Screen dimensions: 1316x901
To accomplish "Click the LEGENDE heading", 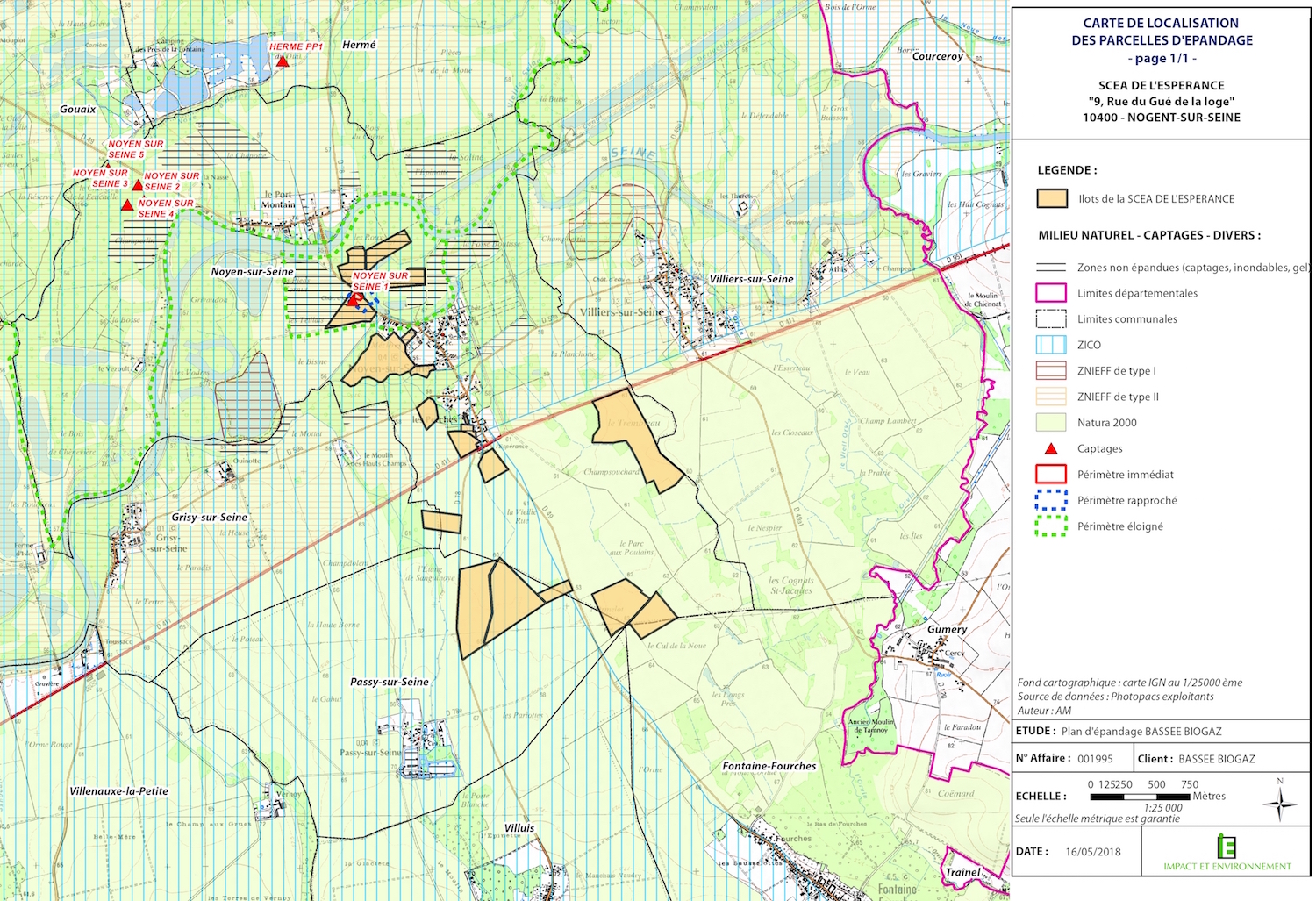I will click(x=1067, y=170).
